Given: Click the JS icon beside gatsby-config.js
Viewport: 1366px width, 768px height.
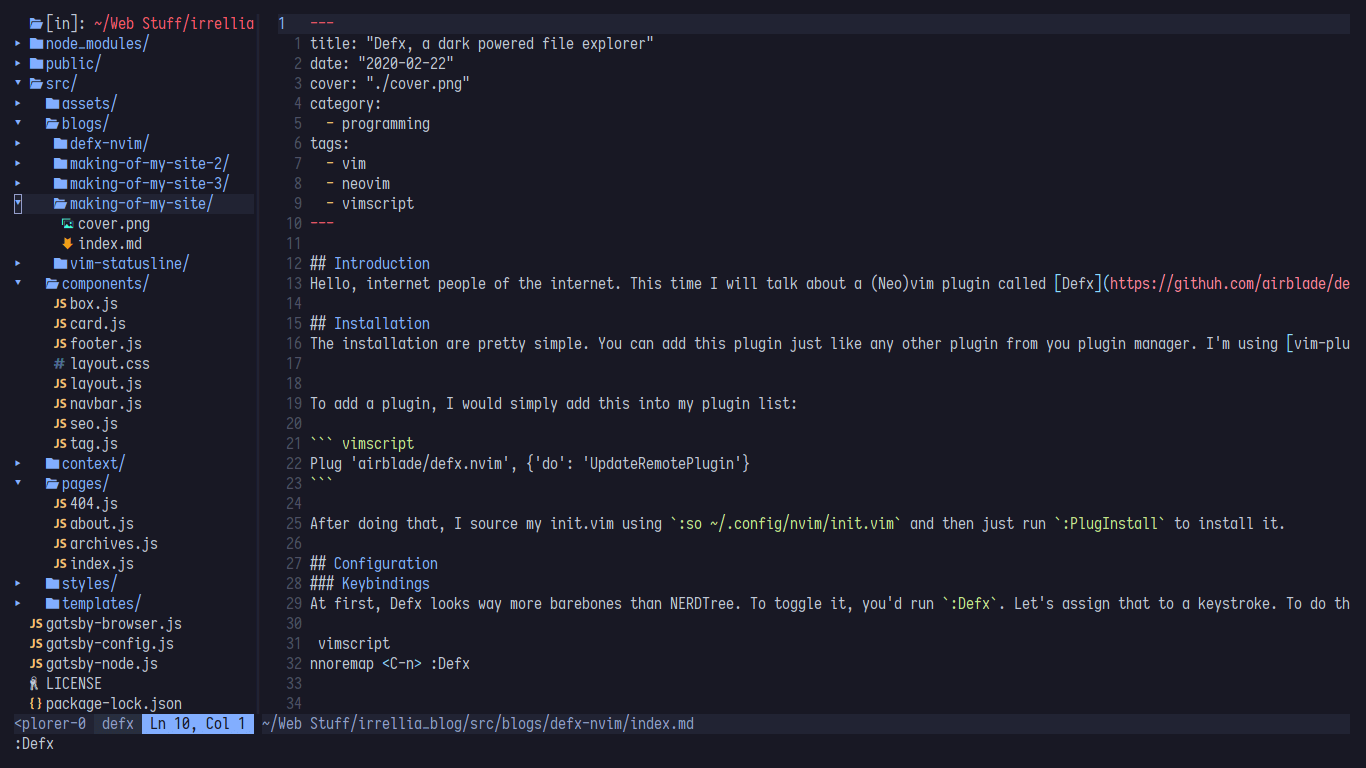Looking at the screenshot, I should click(36, 644).
